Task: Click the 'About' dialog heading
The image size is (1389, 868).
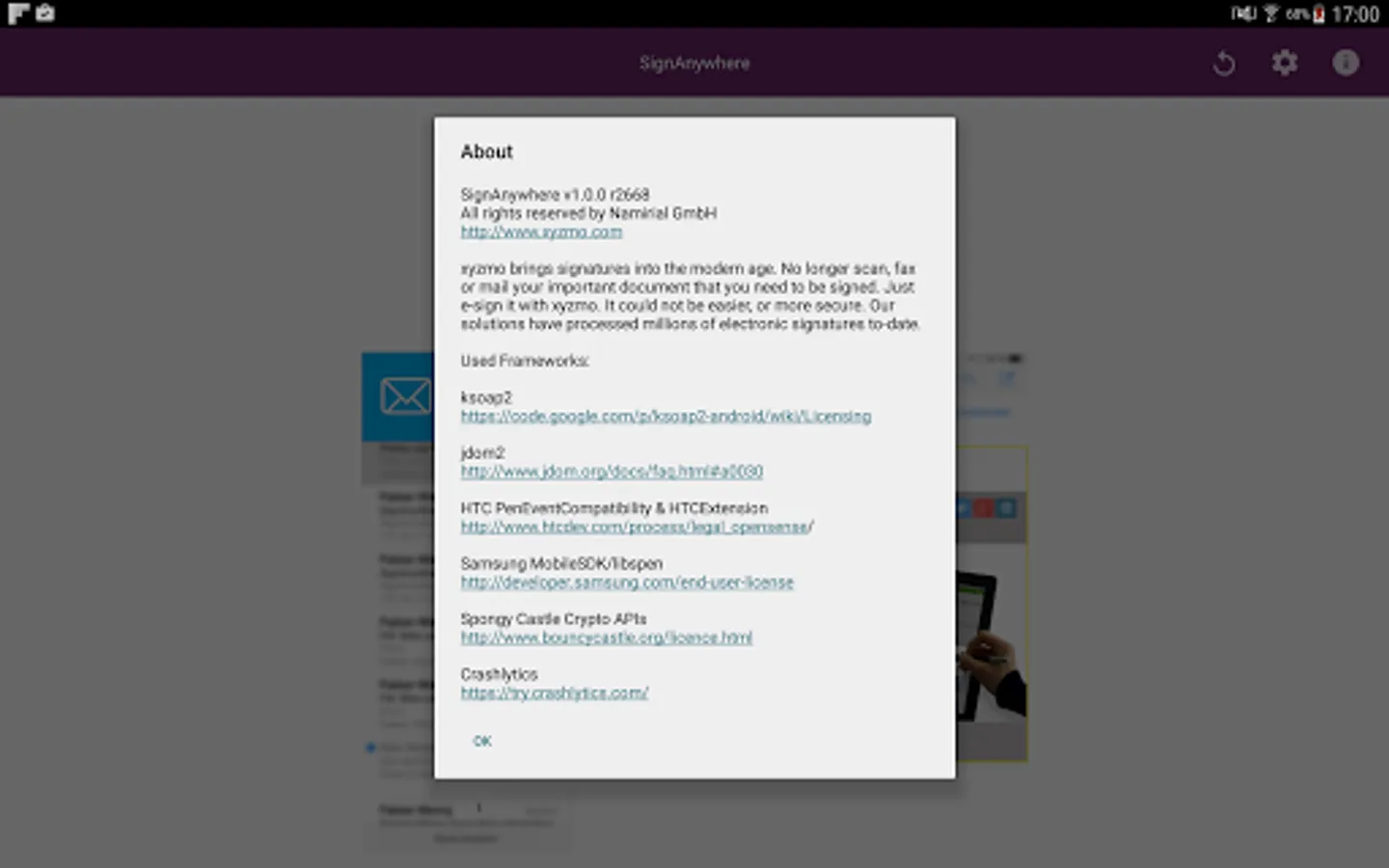Action: pos(486,151)
